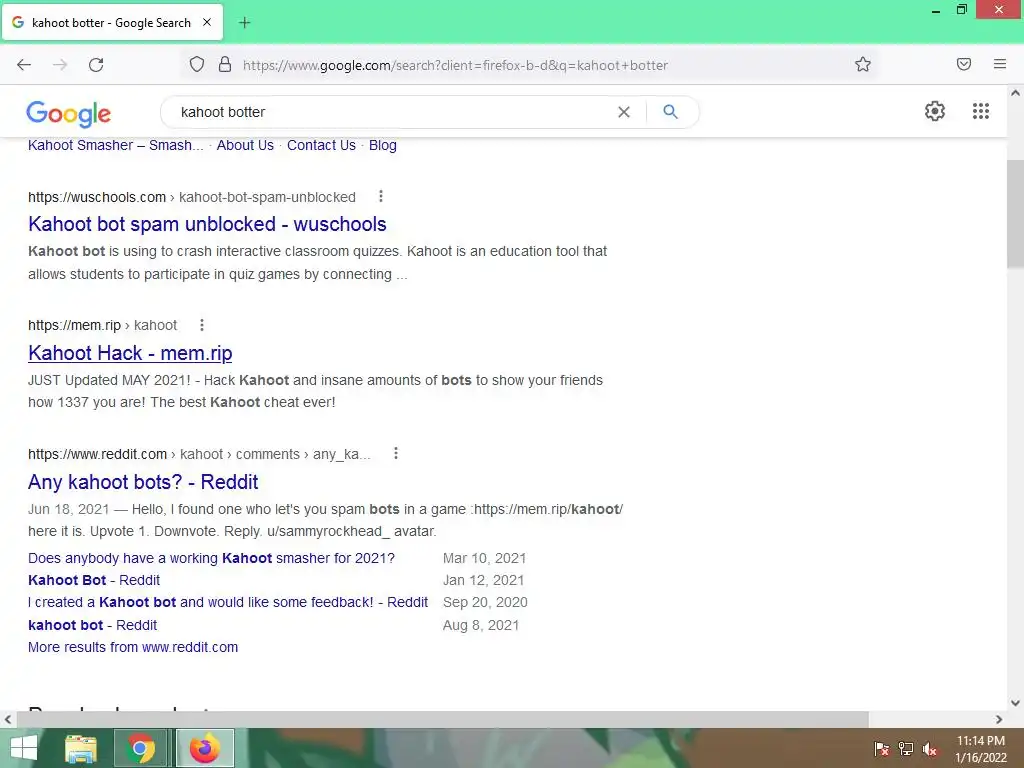Screen dimensions: 1024x768
Task: Open the Pocket save icon
Action: [x=964, y=64]
